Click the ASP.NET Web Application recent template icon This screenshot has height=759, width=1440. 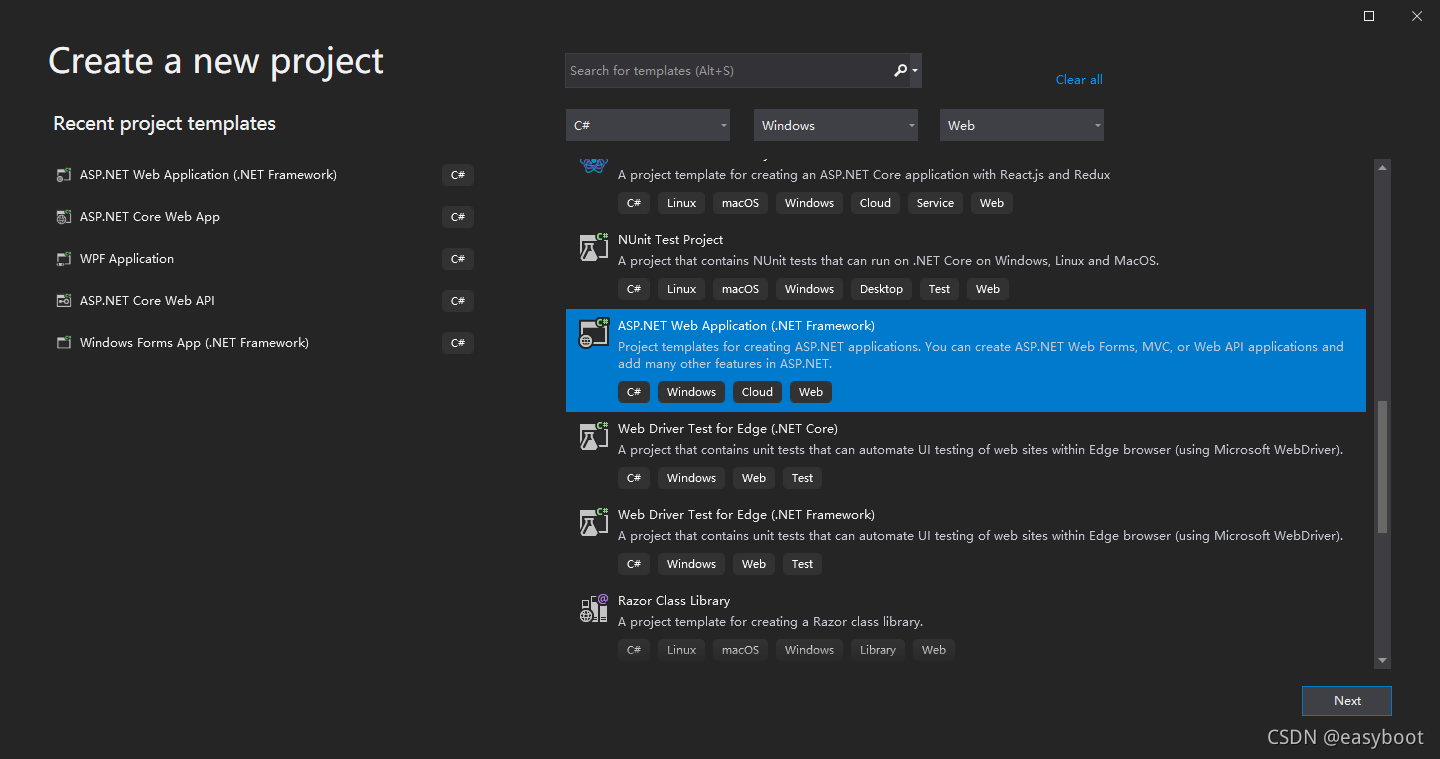click(64, 175)
